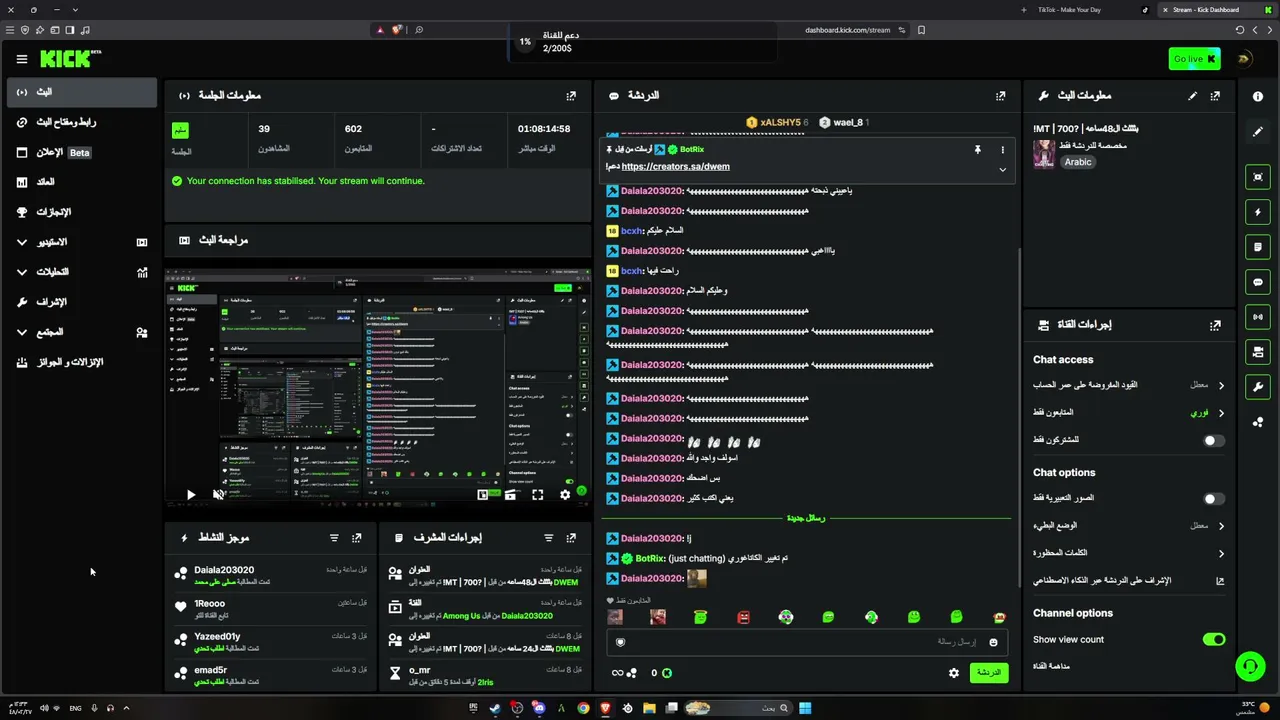Play the stream preview video
1280x720 pixels.
click(x=191, y=494)
